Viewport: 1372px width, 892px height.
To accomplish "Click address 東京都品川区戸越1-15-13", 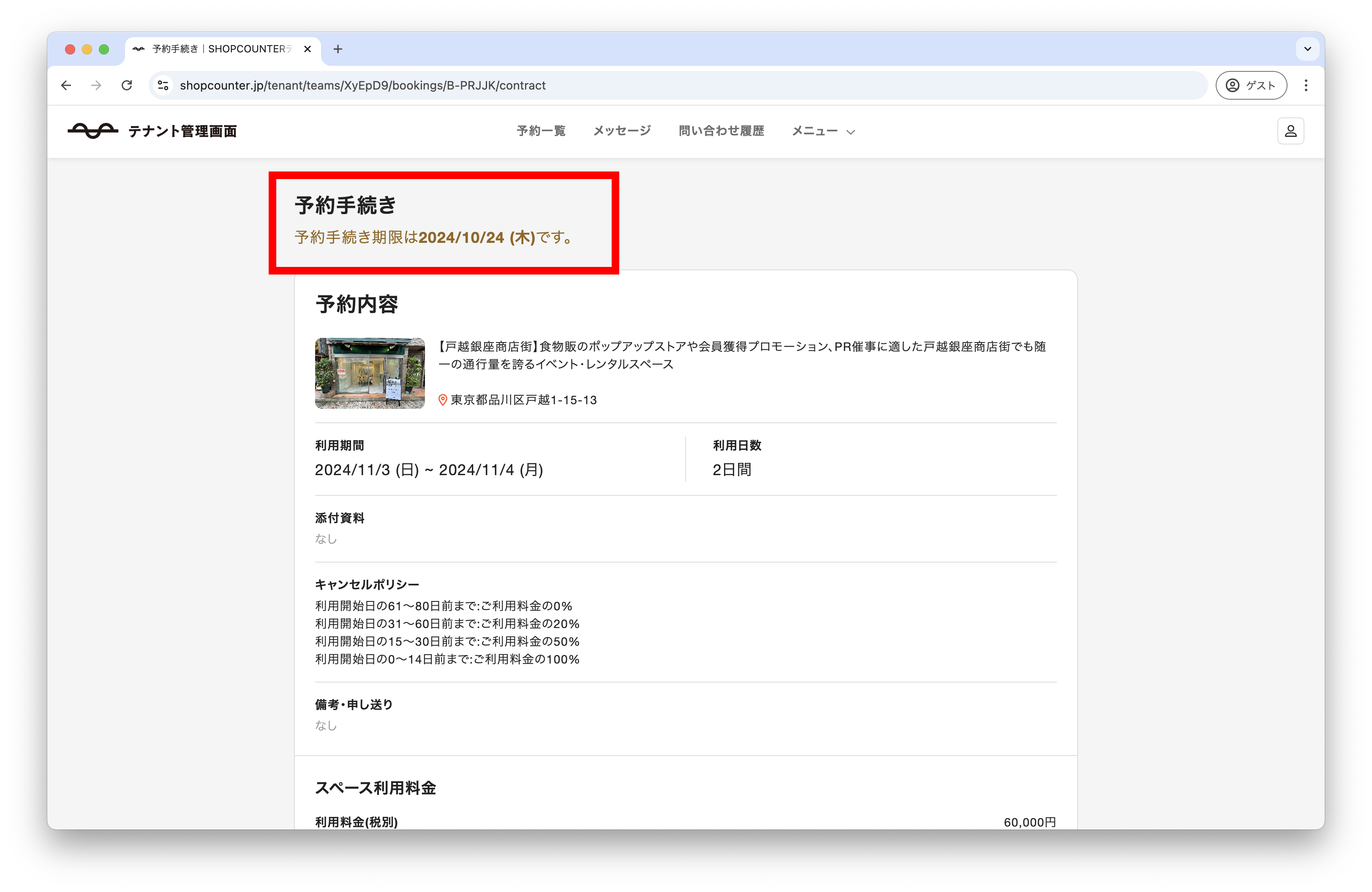I will point(523,400).
